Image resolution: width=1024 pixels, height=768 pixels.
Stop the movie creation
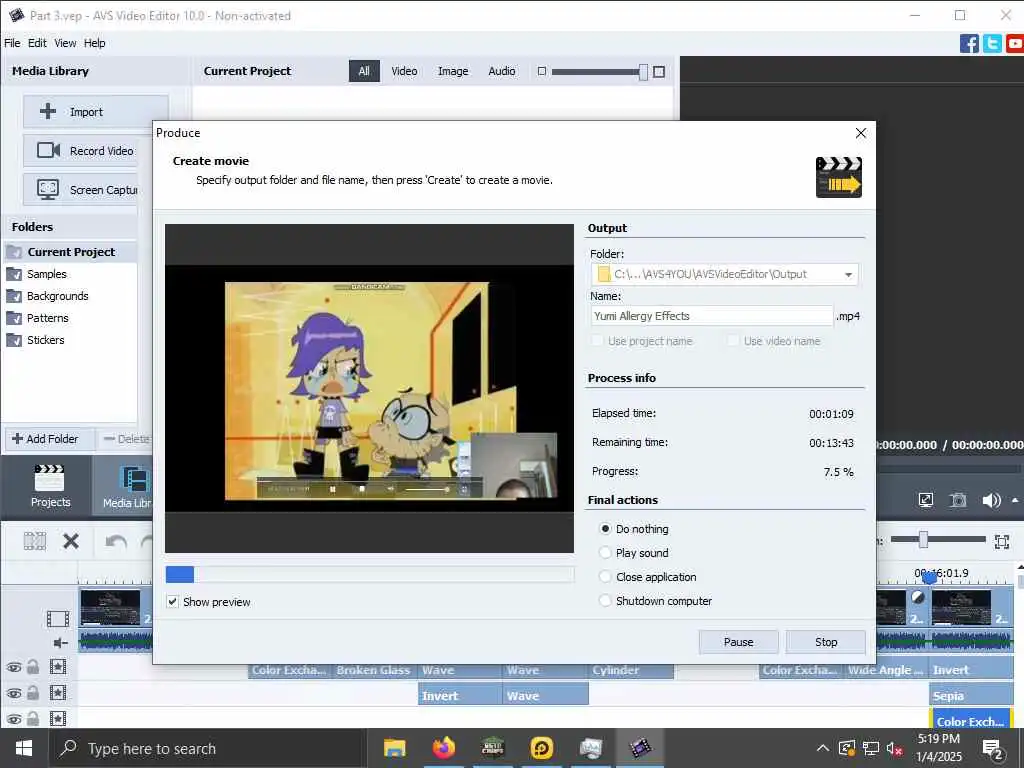(x=826, y=642)
